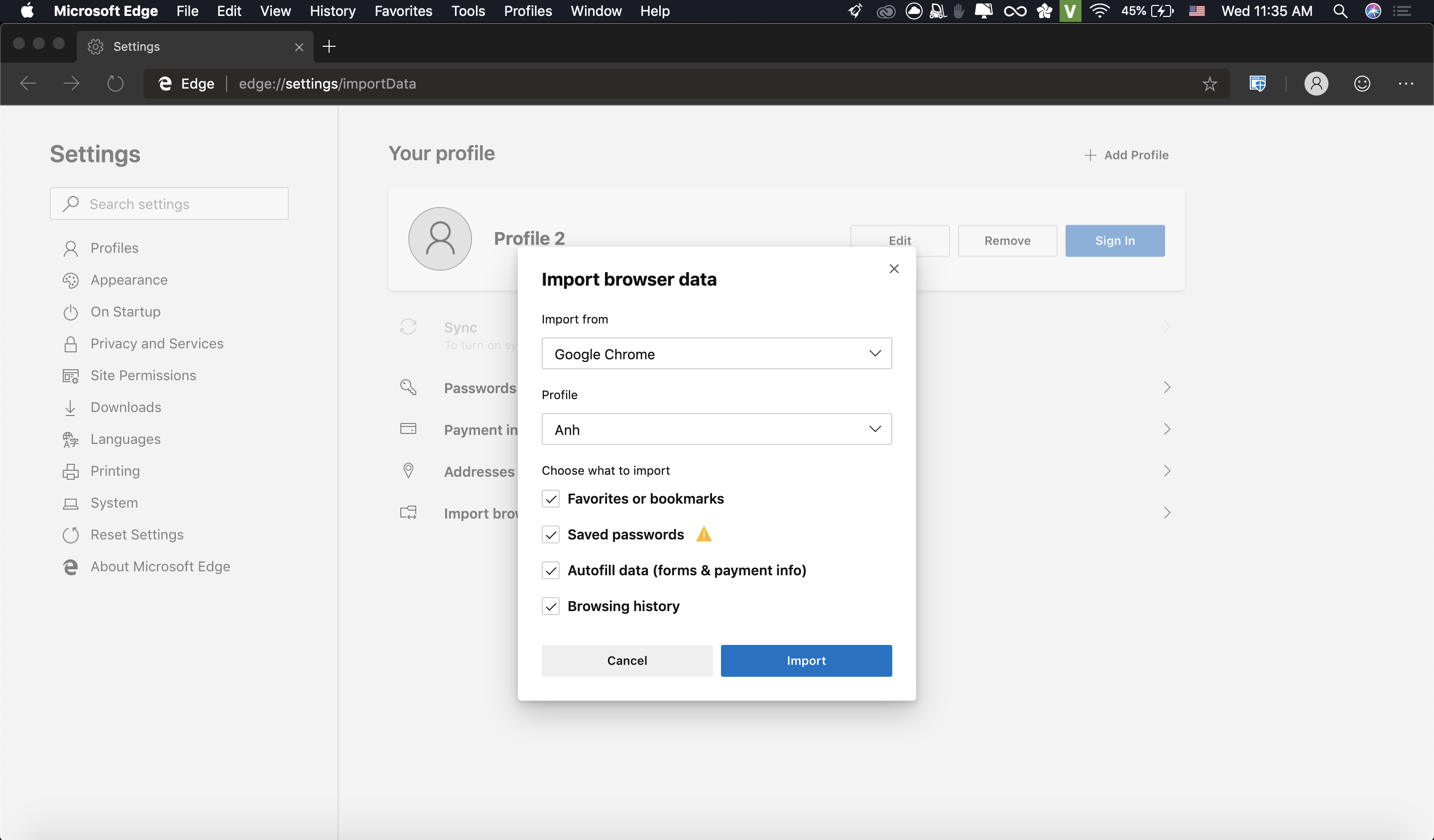Screen dimensions: 1434x840
Task: Open the Collections icon next to address bar
Action: (1257, 84)
